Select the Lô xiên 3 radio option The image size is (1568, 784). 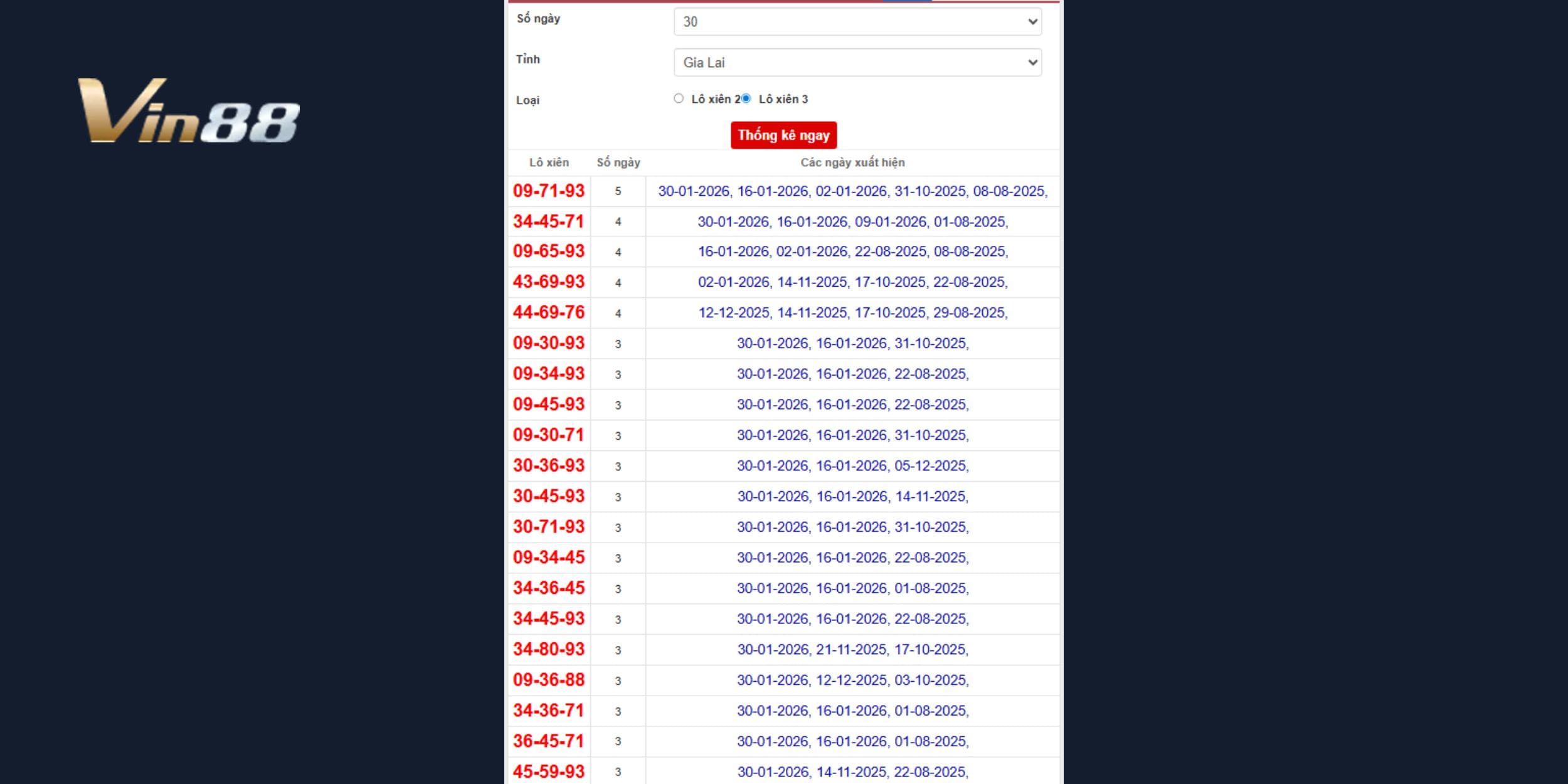coord(746,98)
